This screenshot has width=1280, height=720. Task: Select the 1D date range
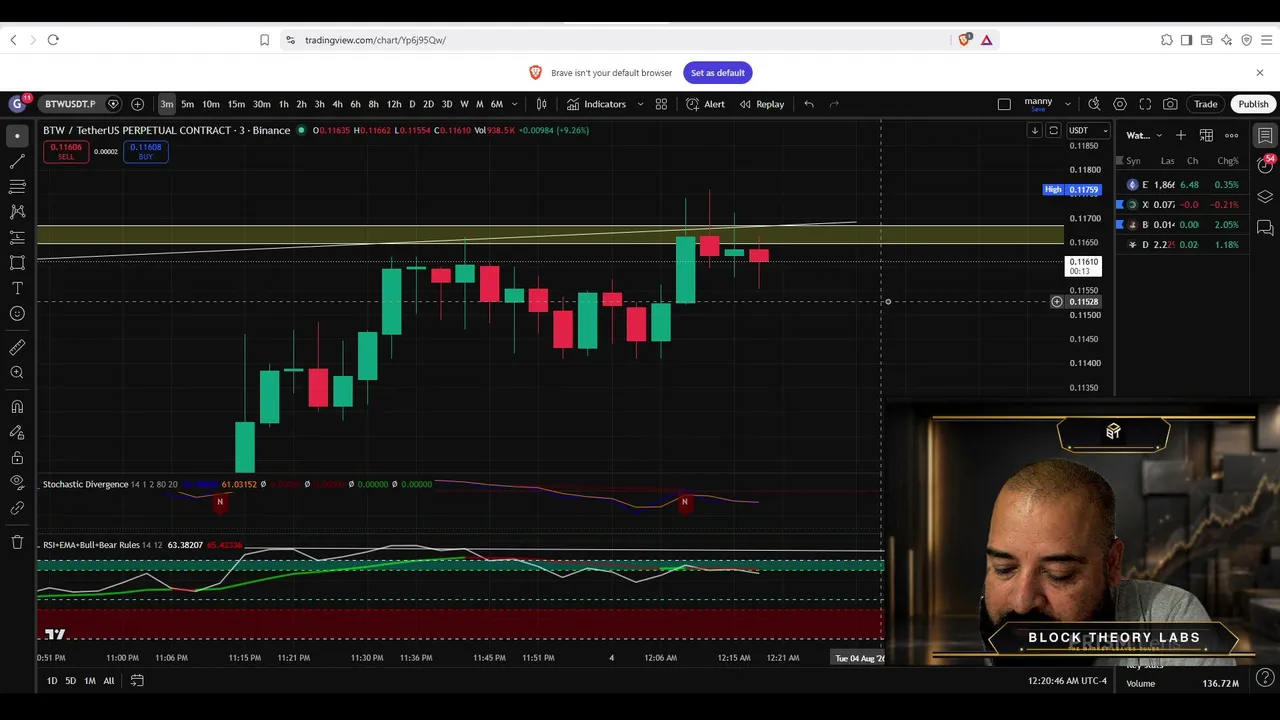(52, 681)
